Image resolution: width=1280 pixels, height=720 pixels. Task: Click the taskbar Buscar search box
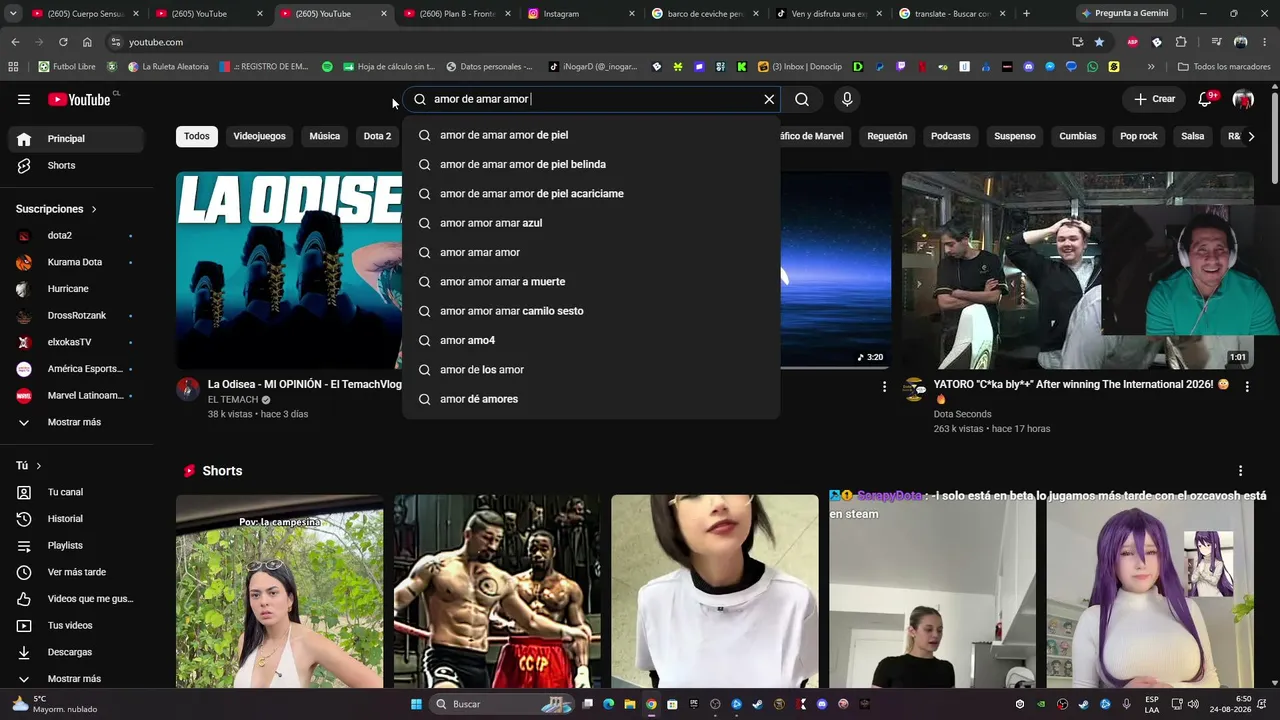click(503, 704)
